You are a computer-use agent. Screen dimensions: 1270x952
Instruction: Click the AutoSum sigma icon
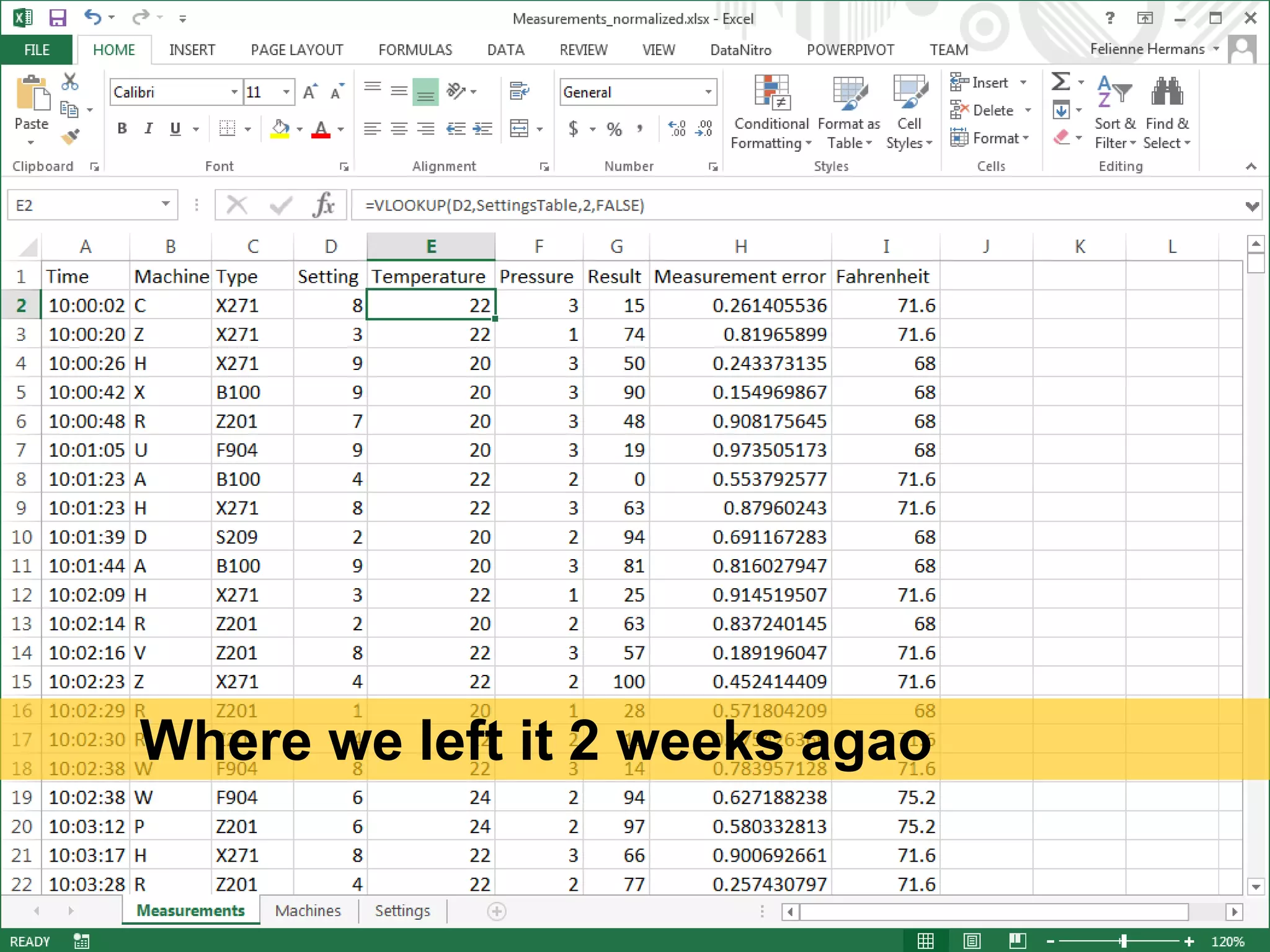(x=1060, y=81)
